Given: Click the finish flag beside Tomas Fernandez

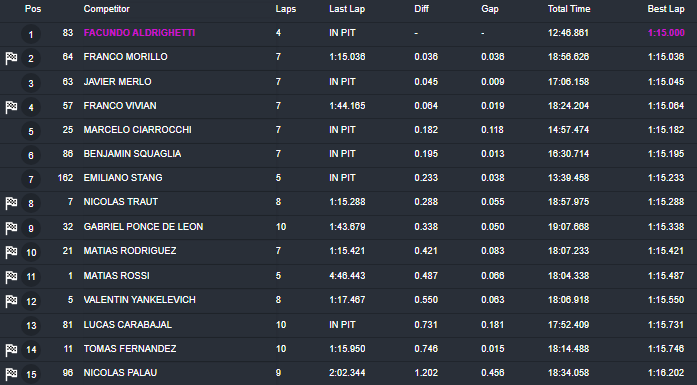Looking at the screenshot, I should (11, 349).
